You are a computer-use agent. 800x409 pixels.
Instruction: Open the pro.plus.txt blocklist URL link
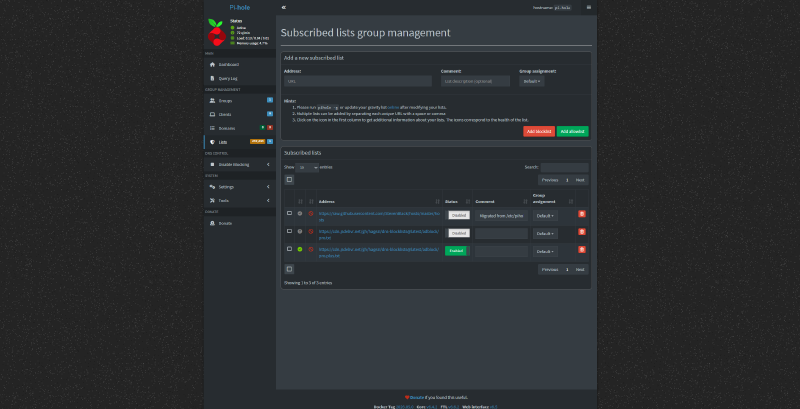(x=379, y=252)
